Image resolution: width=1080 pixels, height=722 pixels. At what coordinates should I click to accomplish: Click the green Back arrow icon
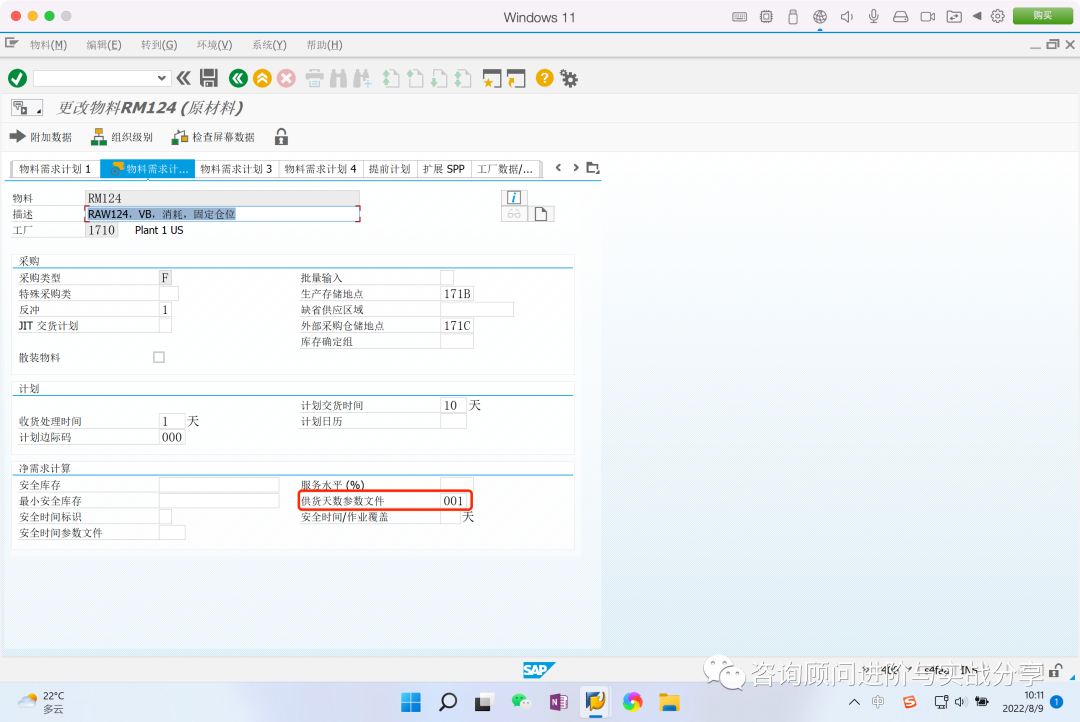click(238, 79)
